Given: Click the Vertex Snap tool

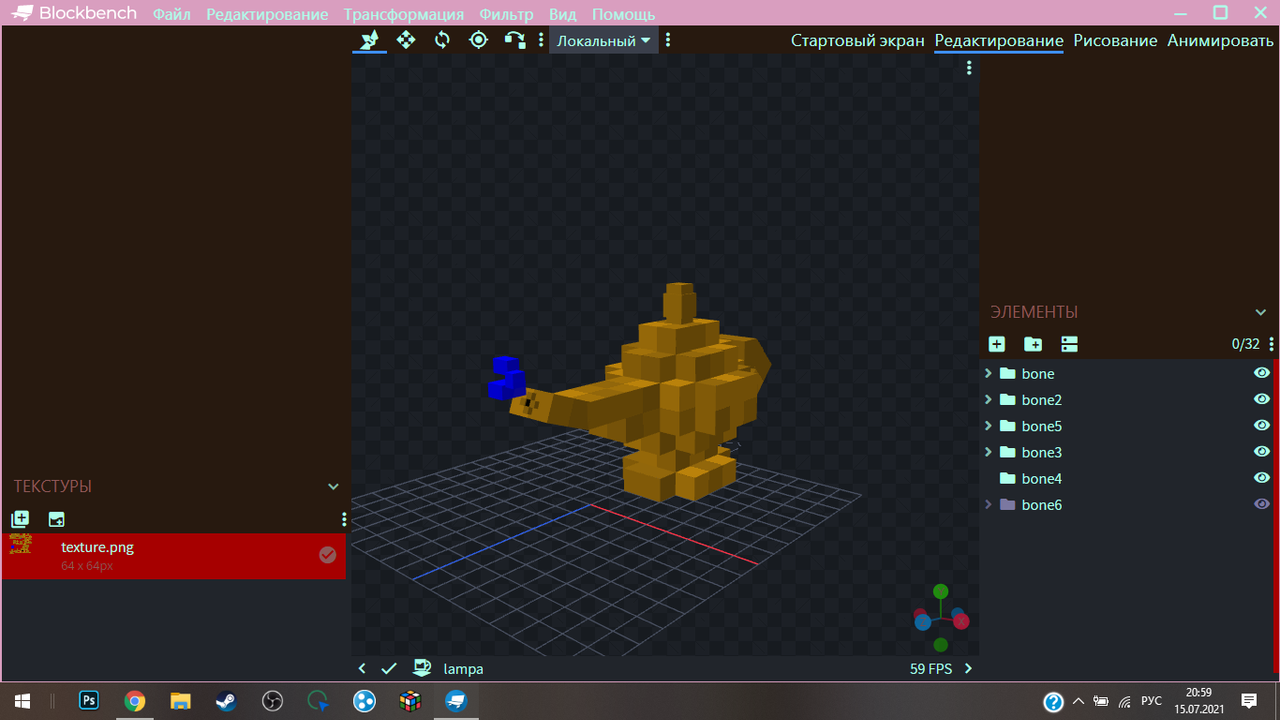Looking at the screenshot, I should coord(514,40).
